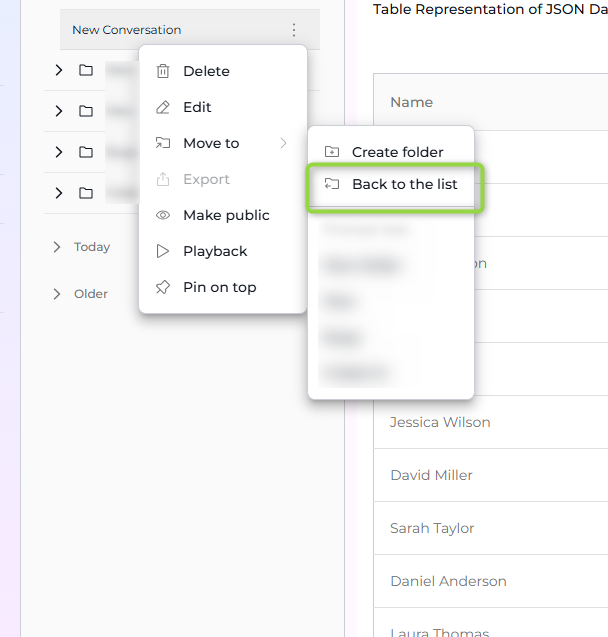Screen dimensions: 608x637
Task: Click the Delete trash icon
Action: point(163,71)
